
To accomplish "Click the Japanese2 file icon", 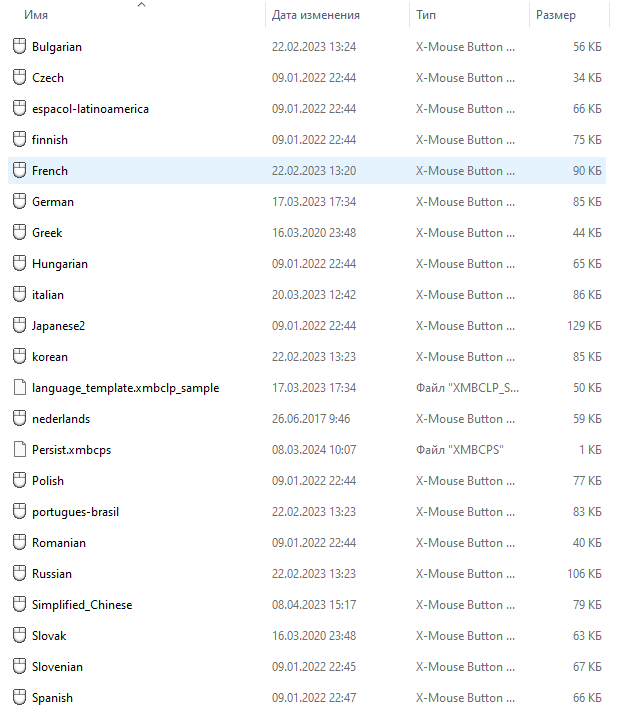I will pos(19,325).
